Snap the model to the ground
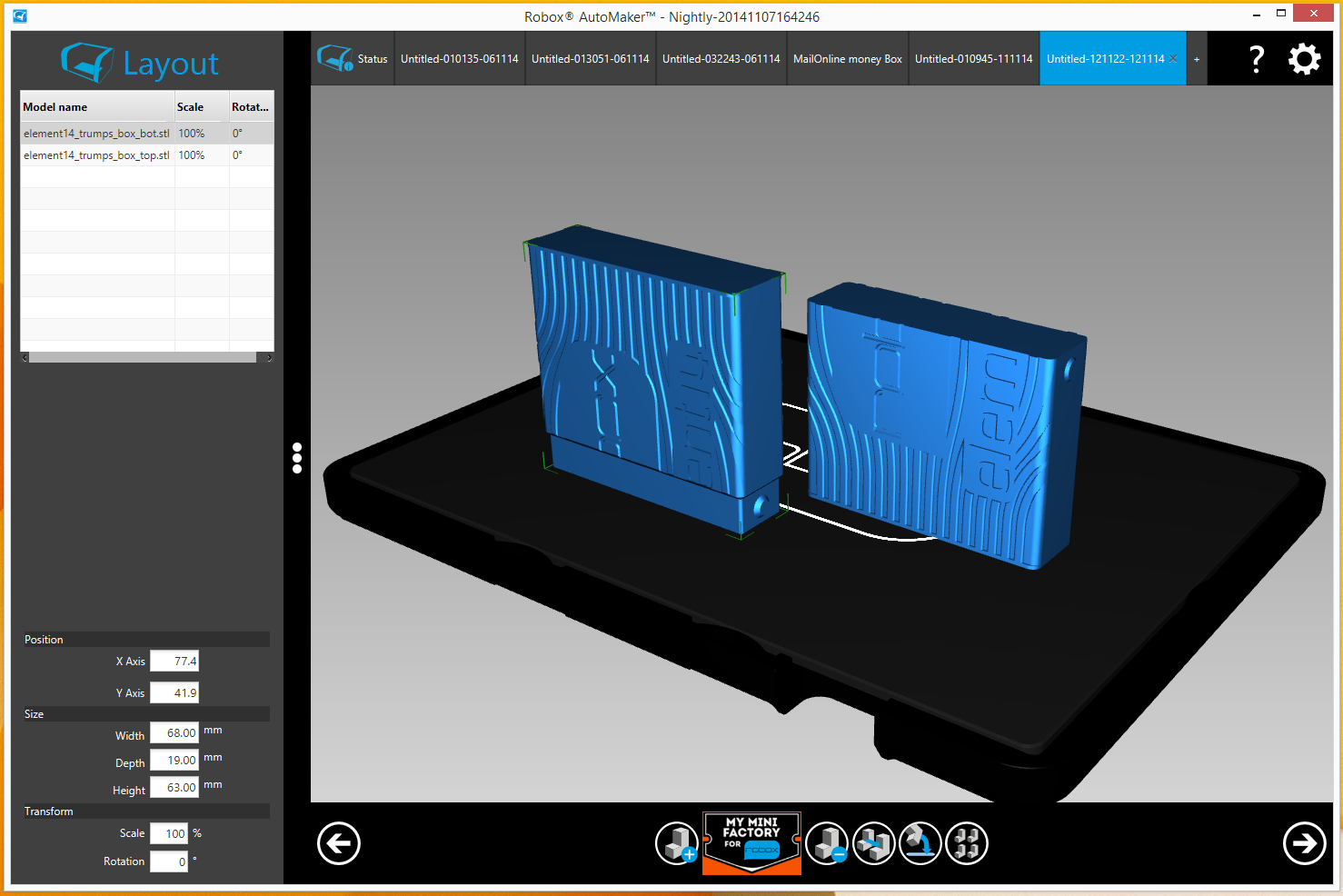Viewport: 1343px width, 896px height. tap(920, 843)
